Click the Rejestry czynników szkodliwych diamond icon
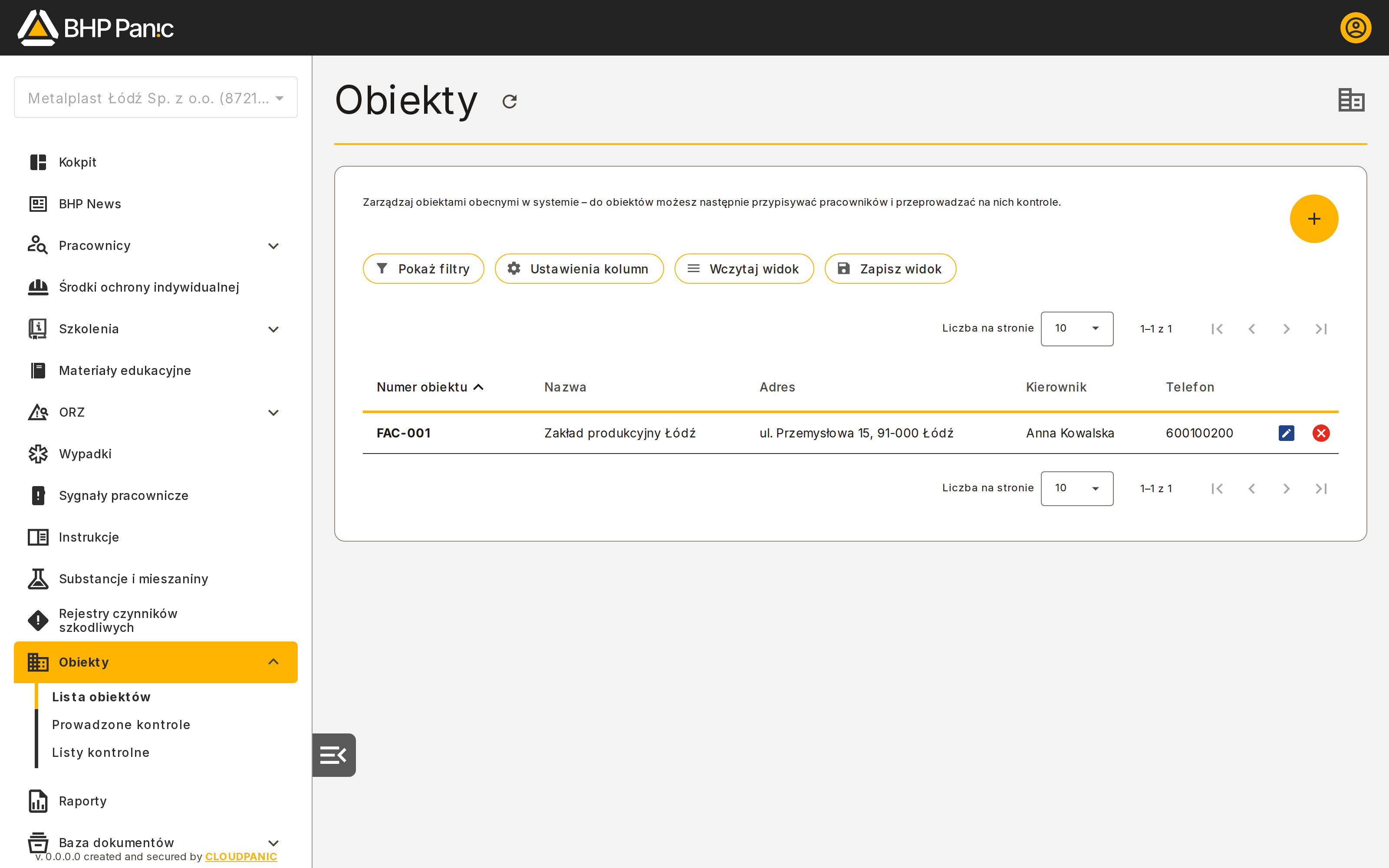This screenshot has height=868, width=1389. [x=38, y=621]
